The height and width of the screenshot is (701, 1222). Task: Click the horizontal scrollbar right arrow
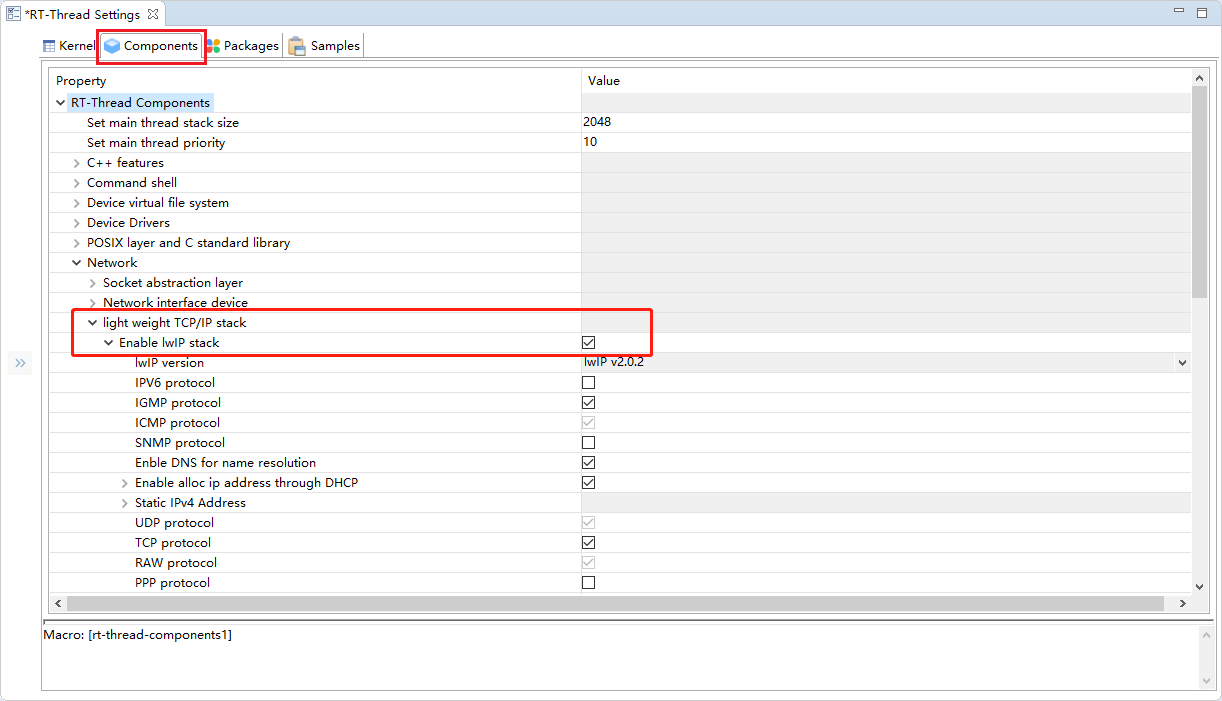tap(1182, 604)
